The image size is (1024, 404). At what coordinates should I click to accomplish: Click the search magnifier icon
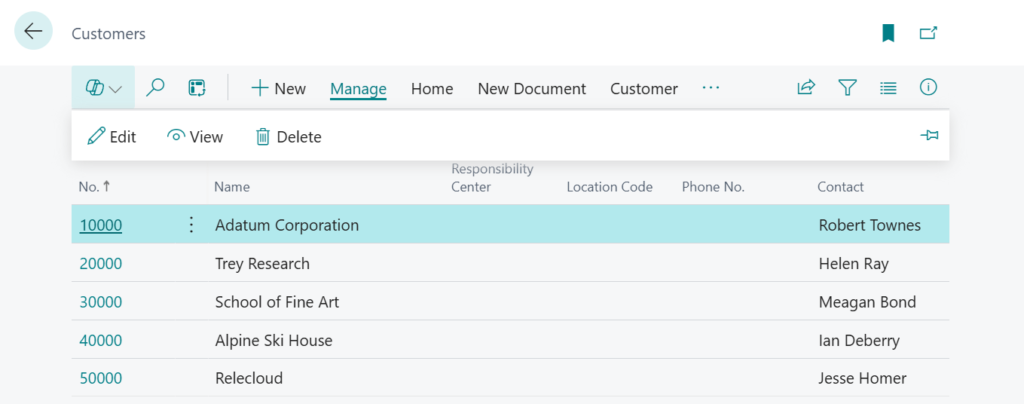click(155, 88)
